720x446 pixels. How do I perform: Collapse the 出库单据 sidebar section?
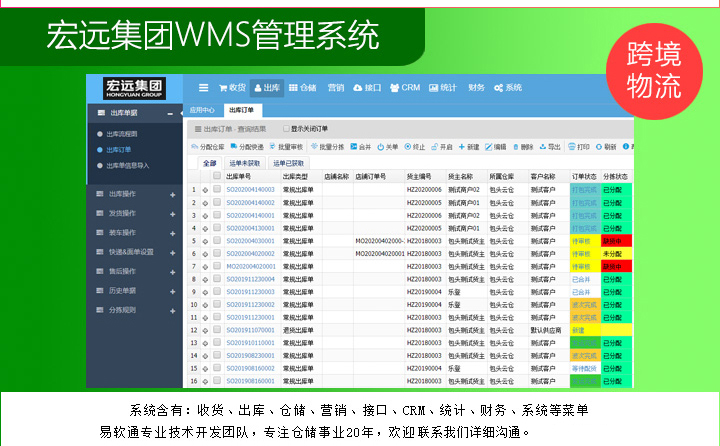coord(171,115)
